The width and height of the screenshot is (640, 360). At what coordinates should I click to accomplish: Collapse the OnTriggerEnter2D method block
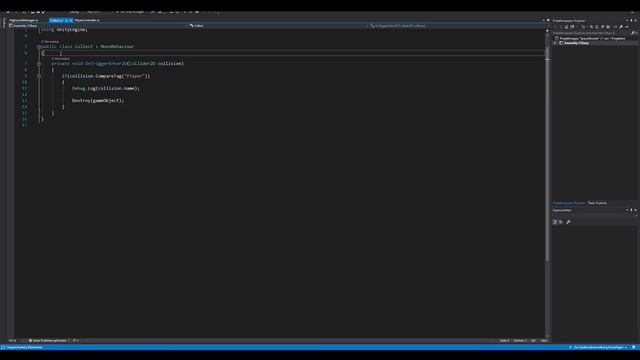coord(39,64)
